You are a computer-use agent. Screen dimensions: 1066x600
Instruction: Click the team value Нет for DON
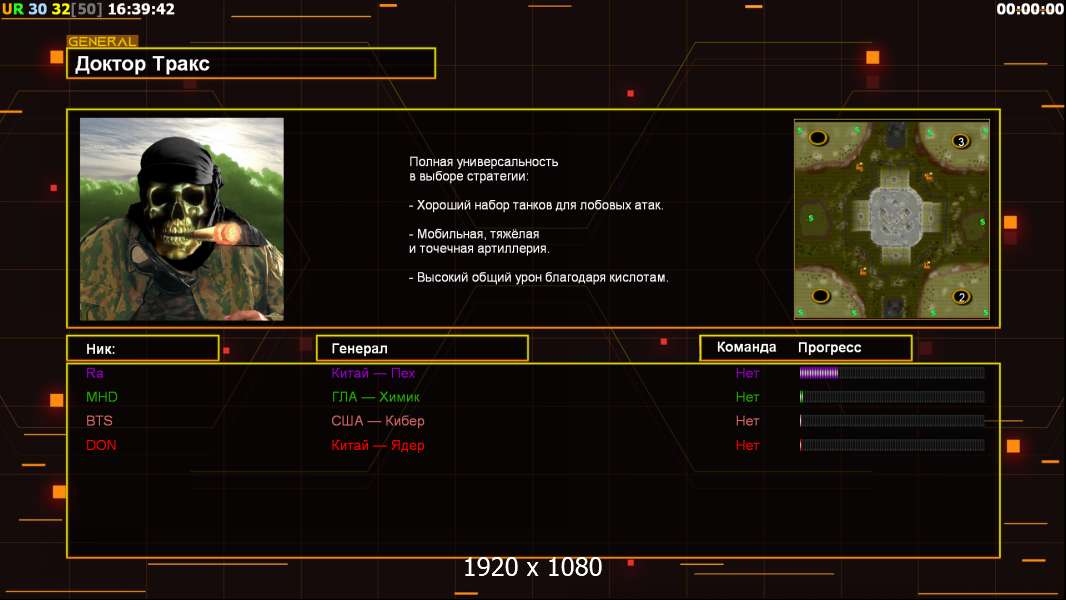(747, 445)
